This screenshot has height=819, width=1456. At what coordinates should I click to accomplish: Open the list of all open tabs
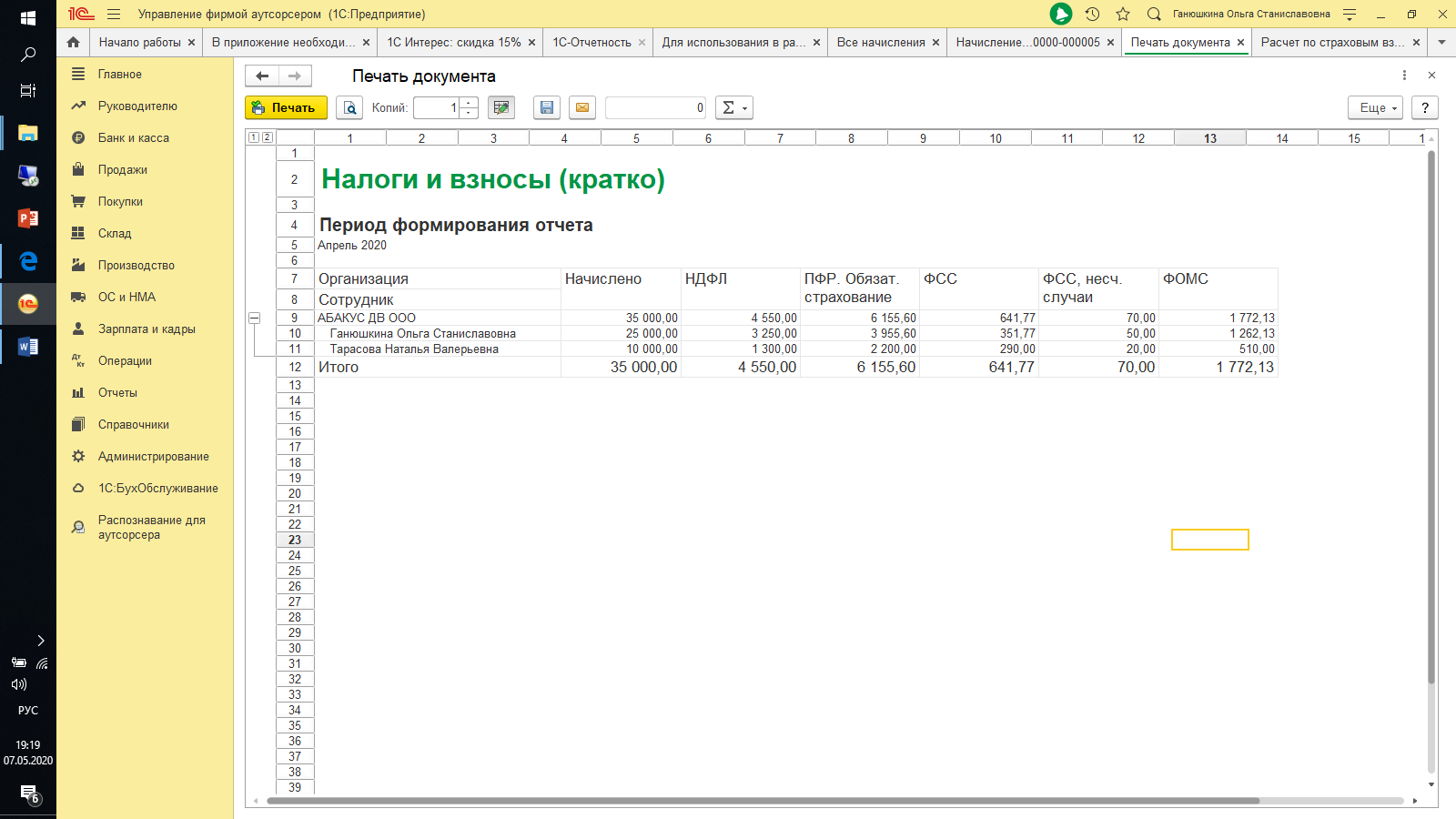pos(1441,42)
